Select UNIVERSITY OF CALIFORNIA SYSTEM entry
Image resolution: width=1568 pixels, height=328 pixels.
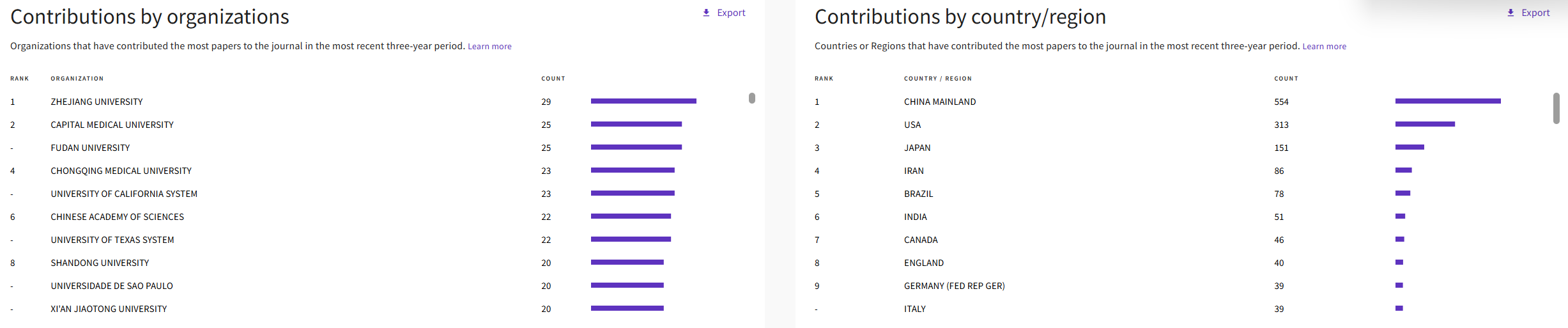pyautogui.click(x=124, y=194)
